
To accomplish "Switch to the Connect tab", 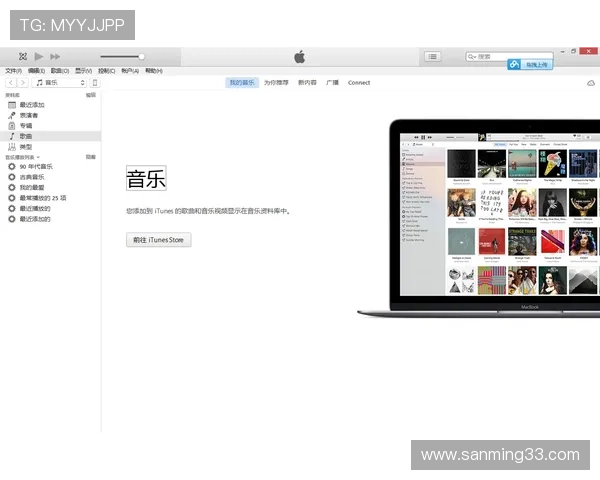I will 359,83.
